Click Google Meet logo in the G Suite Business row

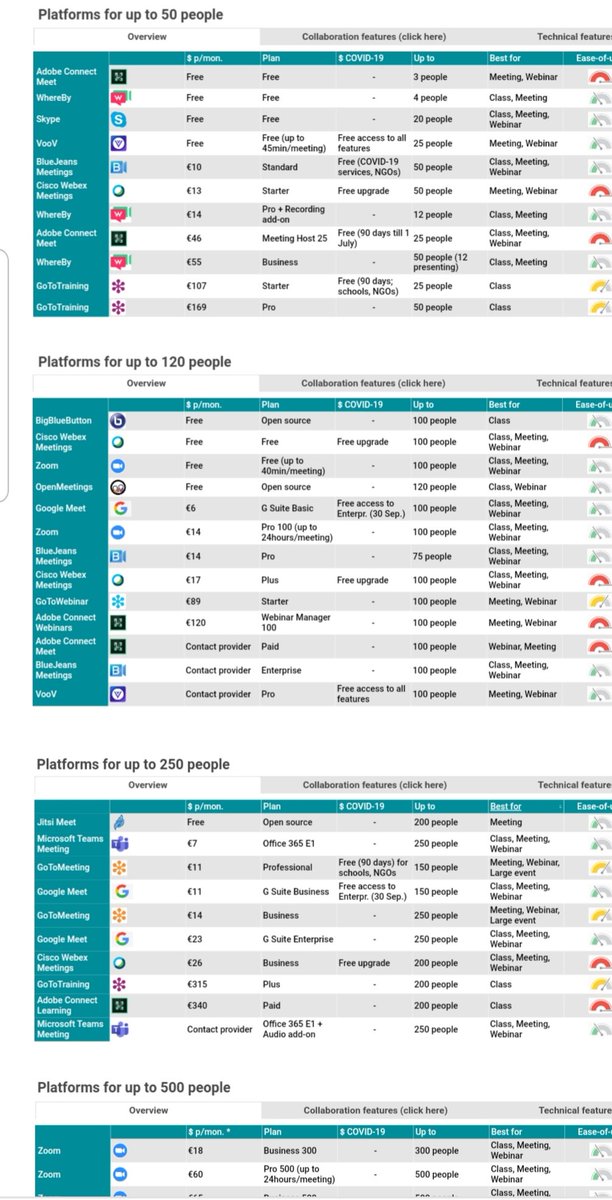(120, 891)
